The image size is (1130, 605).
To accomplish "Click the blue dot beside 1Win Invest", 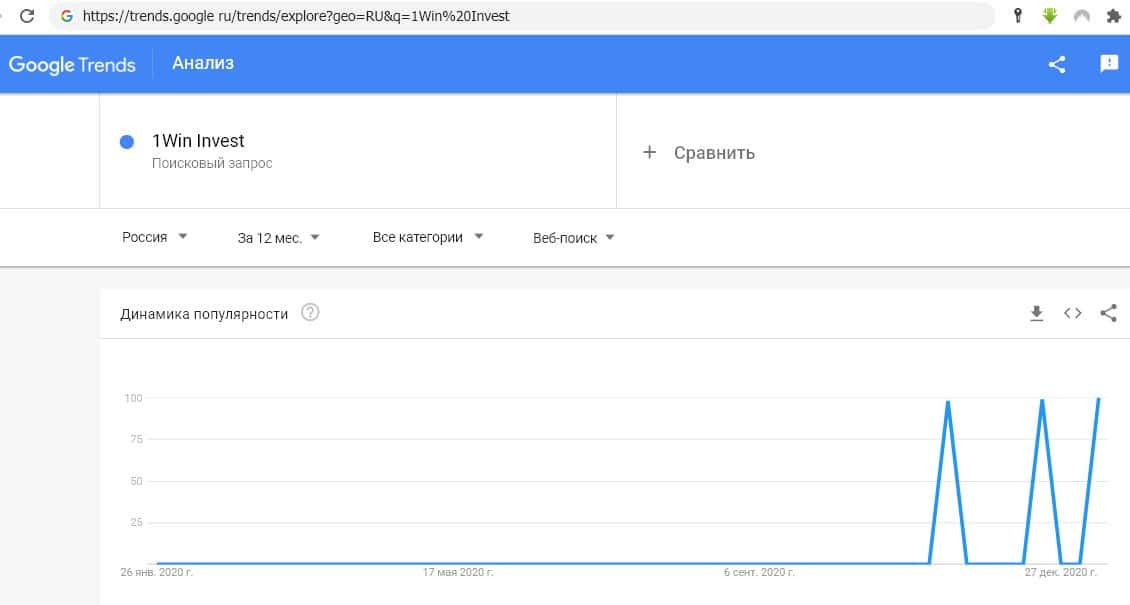I will pos(127,142).
